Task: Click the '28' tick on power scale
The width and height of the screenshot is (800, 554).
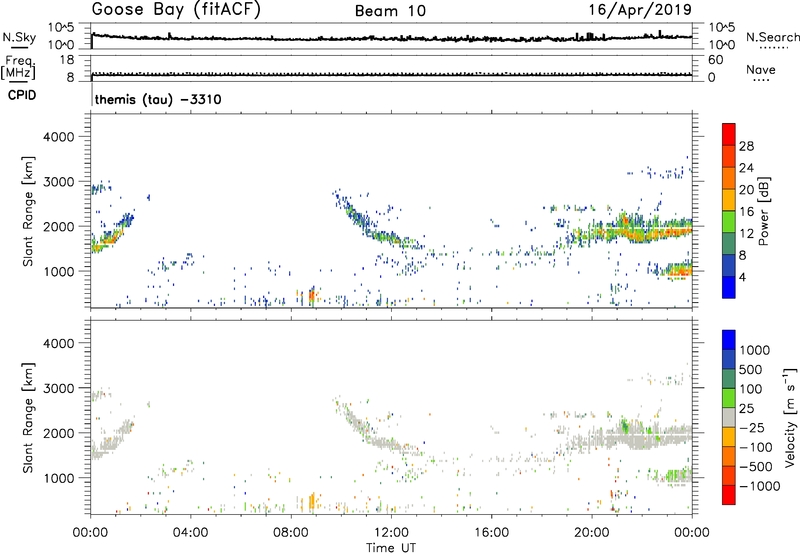Action: point(746,146)
